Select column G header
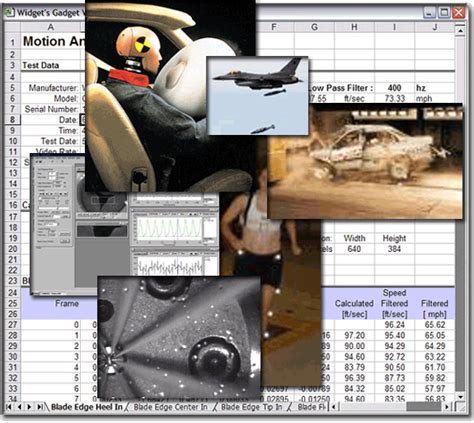This screenshot has width=474, height=423. (x=314, y=27)
